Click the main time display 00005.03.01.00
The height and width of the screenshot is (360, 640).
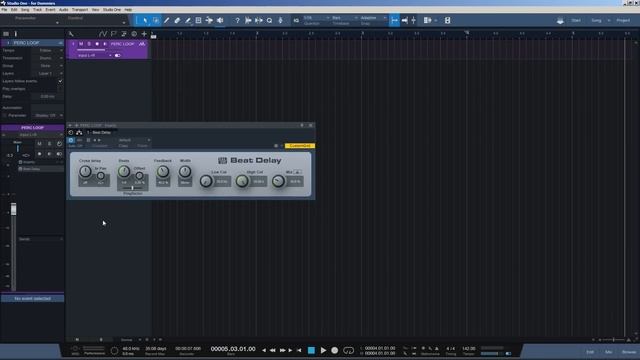click(233, 349)
